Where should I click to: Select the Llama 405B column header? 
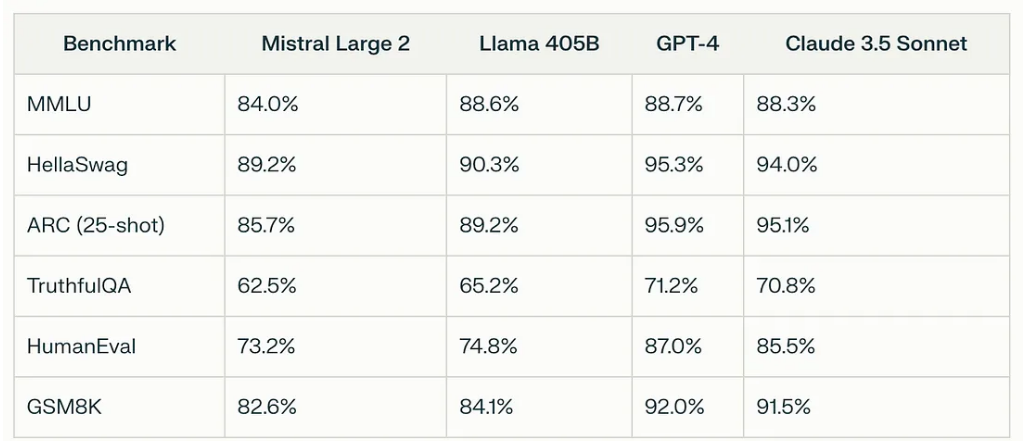pyautogui.click(x=538, y=44)
